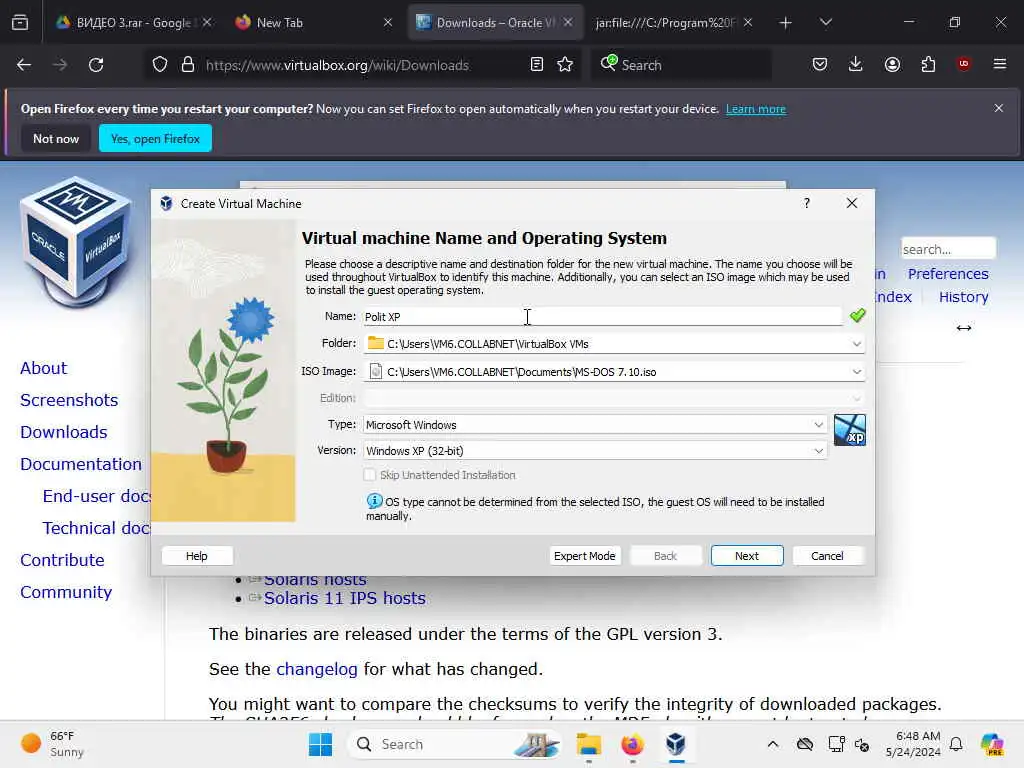1024x768 pixels.
Task: Click the uBlock Origin extension icon
Action: tap(963, 64)
